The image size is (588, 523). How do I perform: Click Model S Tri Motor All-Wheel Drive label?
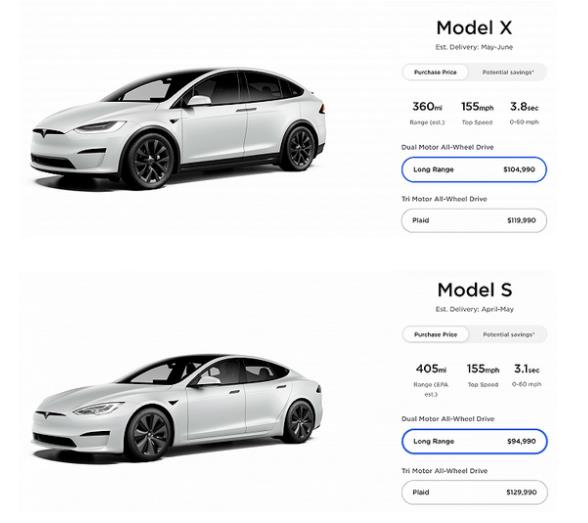pos(444,471)
